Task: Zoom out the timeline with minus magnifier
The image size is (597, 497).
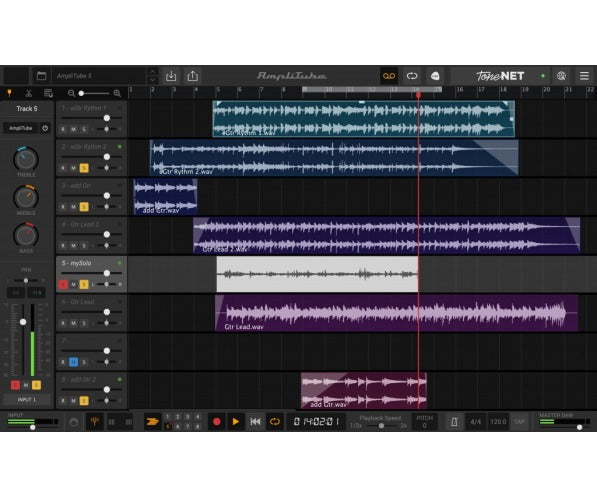Action: pos(71,93)
